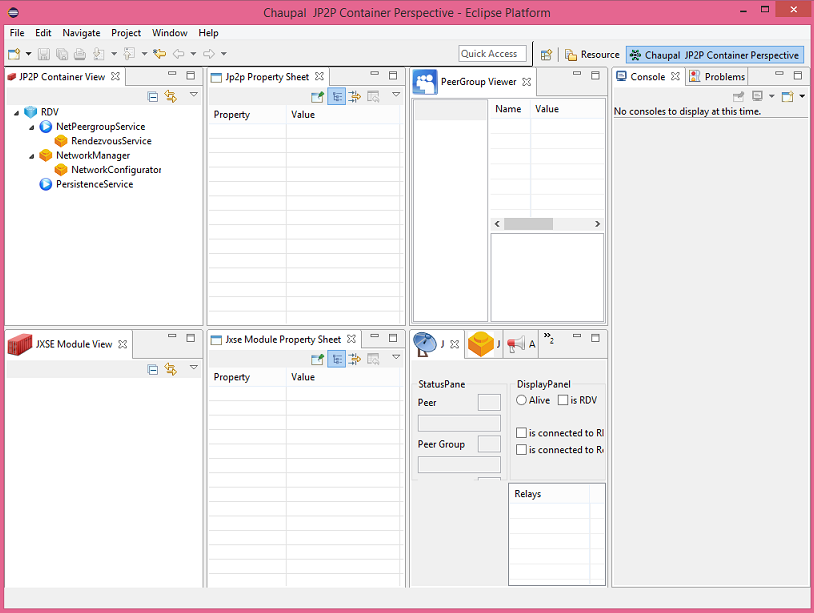Click the Print toolbar icon
This screenshot has height=613, width=814.
(x=79, y=54)
